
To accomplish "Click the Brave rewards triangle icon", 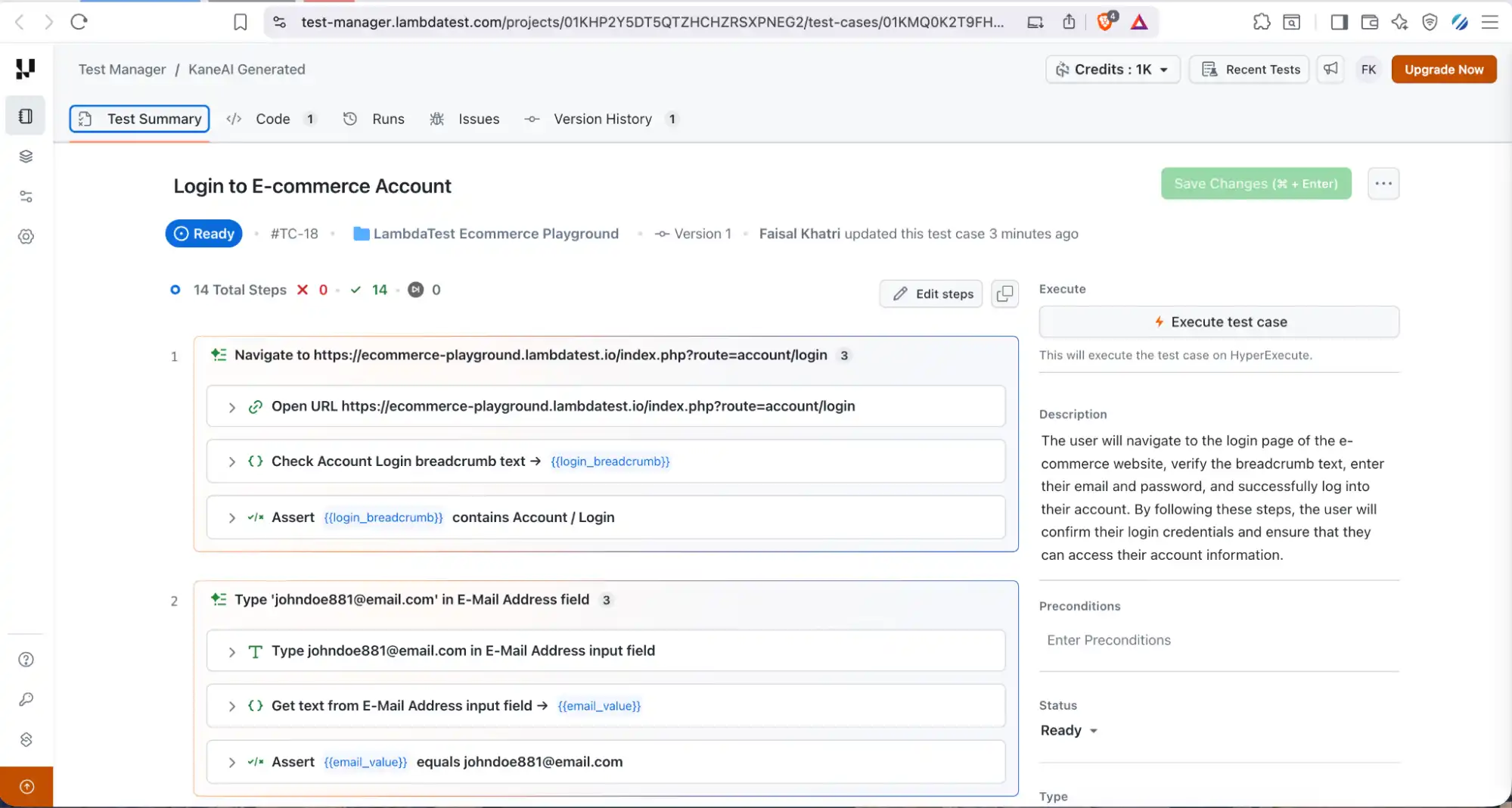I will click(1139, 22).
